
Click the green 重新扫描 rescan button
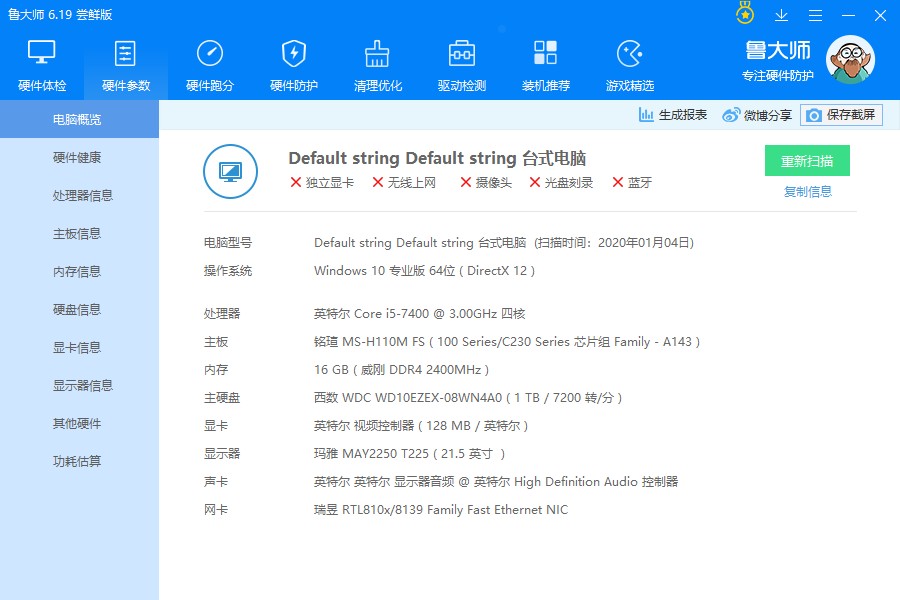click(x=807, y=161)
